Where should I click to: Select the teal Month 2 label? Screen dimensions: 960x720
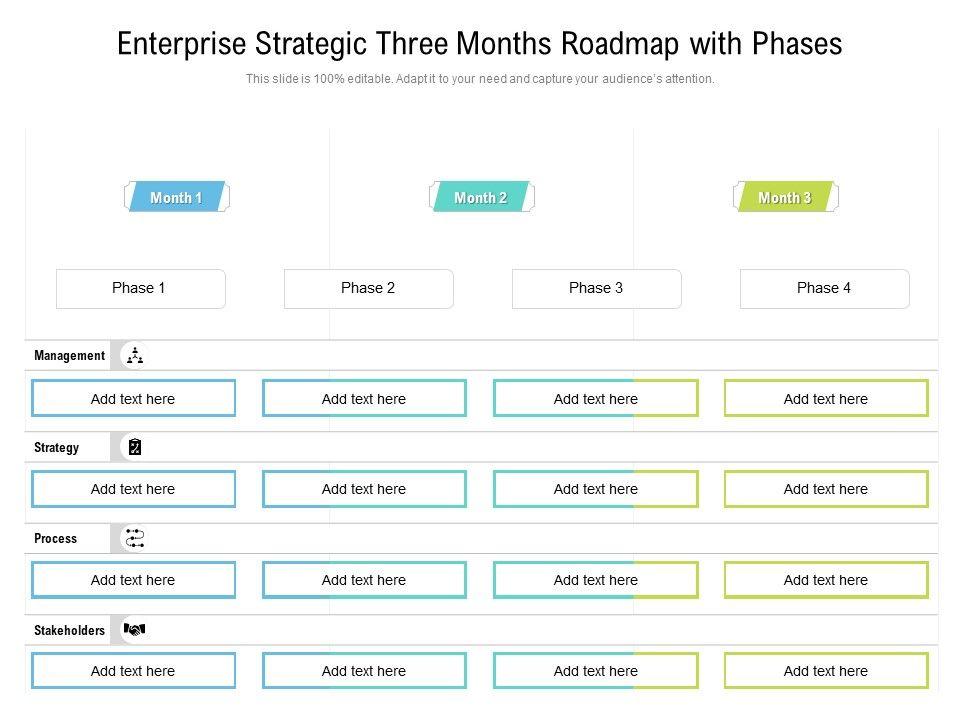480,198
